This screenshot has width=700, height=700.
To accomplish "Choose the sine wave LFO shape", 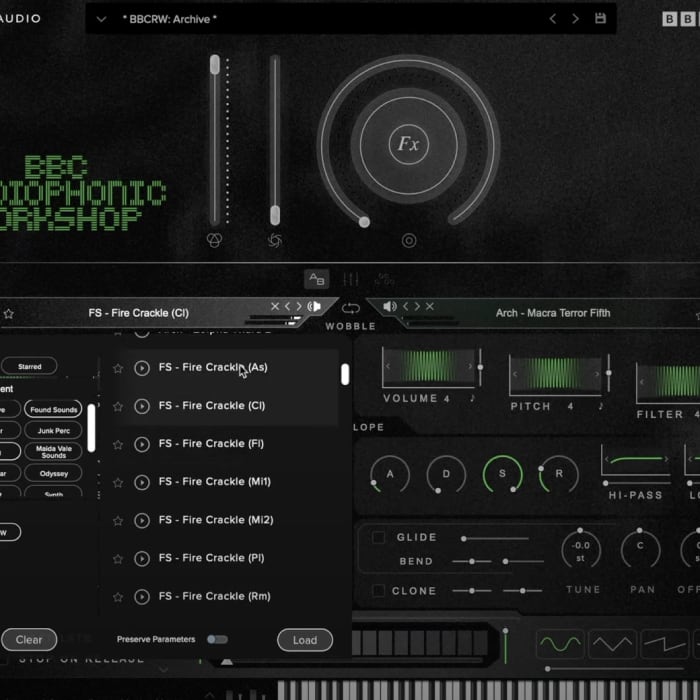I will pyautogui.click(x=560, y=644).
